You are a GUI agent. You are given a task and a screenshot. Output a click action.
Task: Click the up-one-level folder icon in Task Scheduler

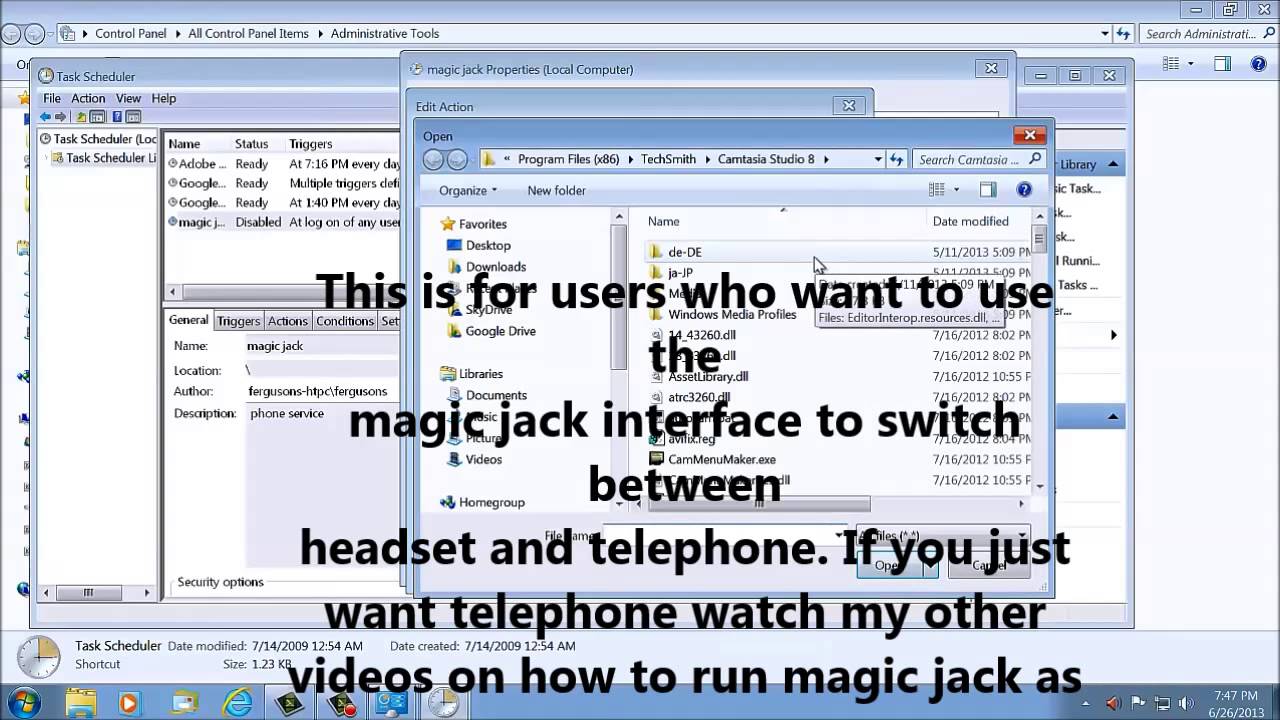(82, 117)
